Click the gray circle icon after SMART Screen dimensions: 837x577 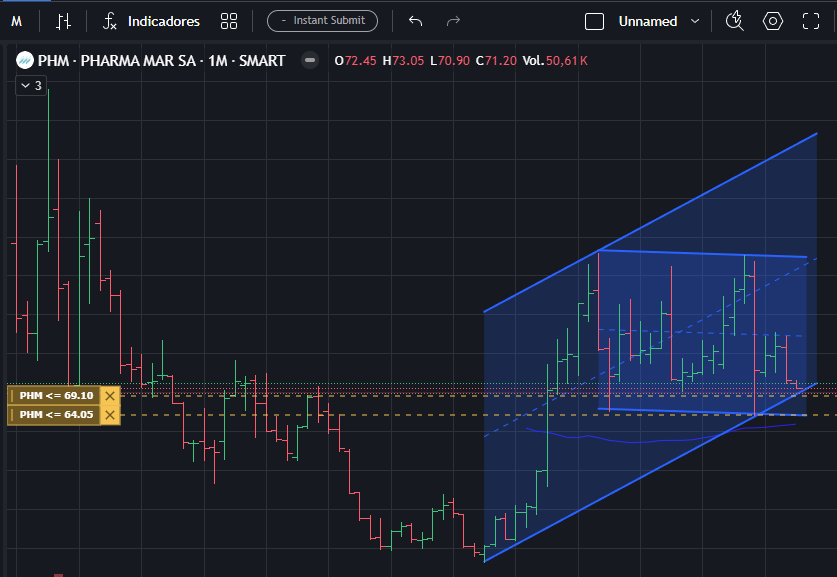(310, 60)
